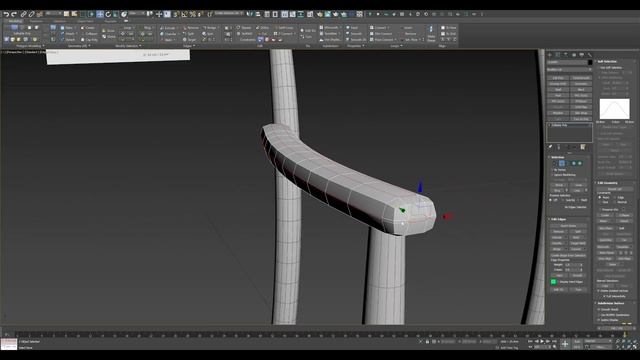The height and width of the screenshot is (360, 640).
Task: Select Element sub-object in Selection rollout
Action: tap(580, 163)
